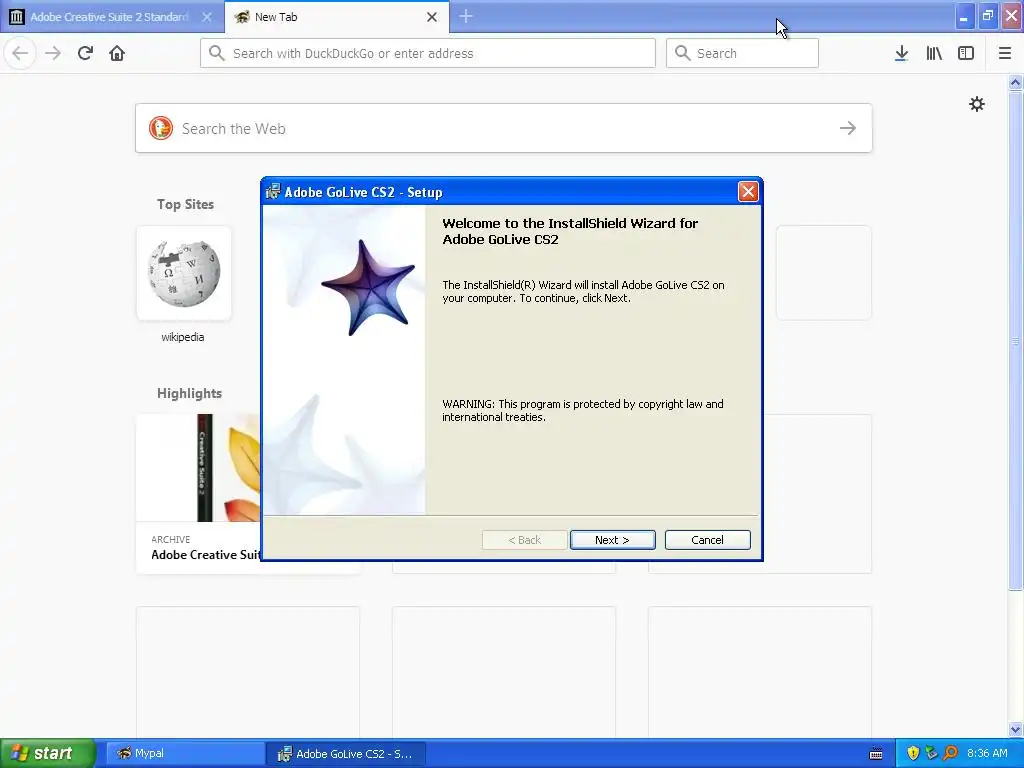The height and width of the screenshot is (768, 1024).
Task: Click the network tray icon
Action: pyautogui.click(x=931, y=753)
